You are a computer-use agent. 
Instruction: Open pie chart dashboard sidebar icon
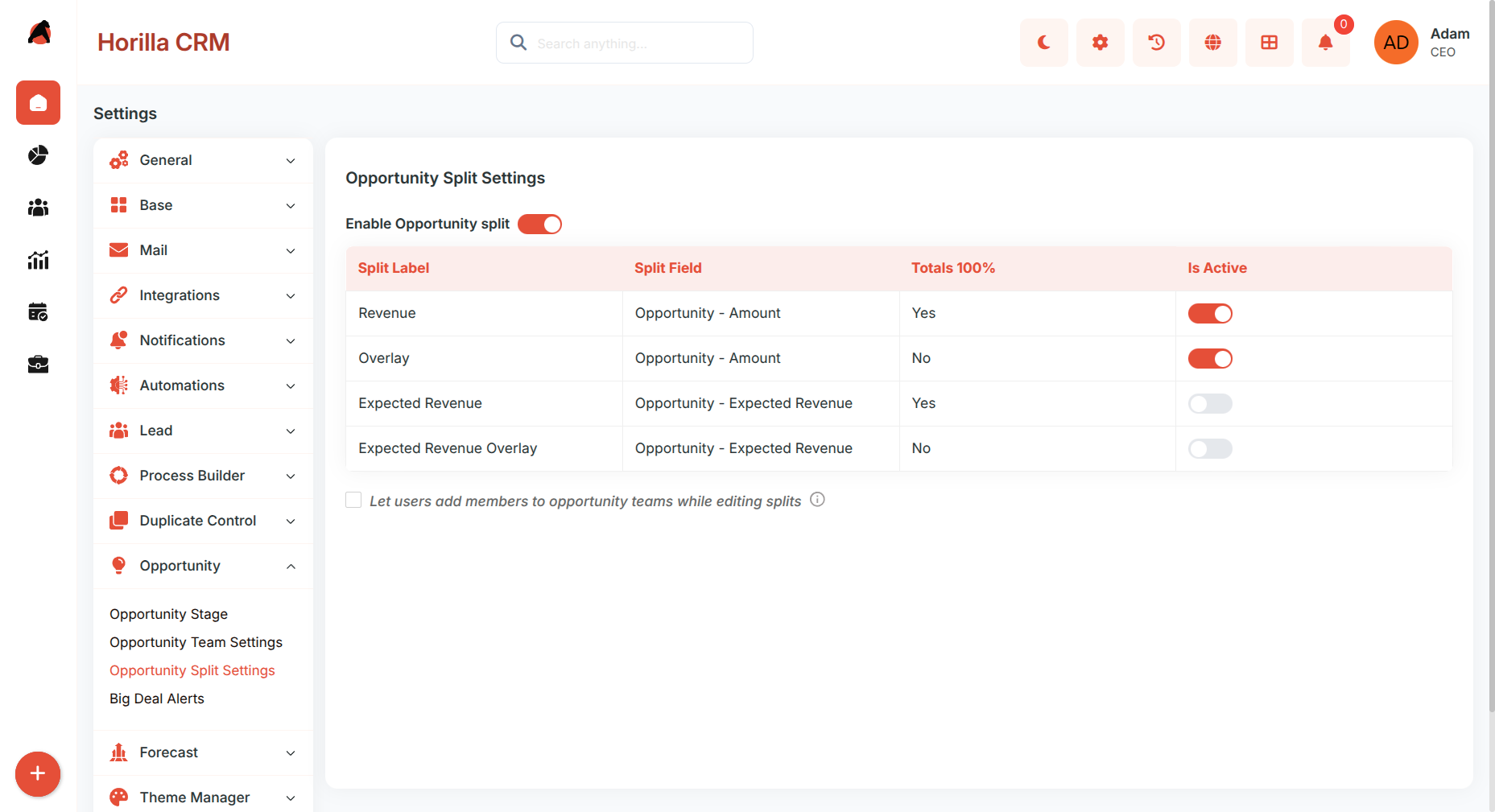(38, 155)
